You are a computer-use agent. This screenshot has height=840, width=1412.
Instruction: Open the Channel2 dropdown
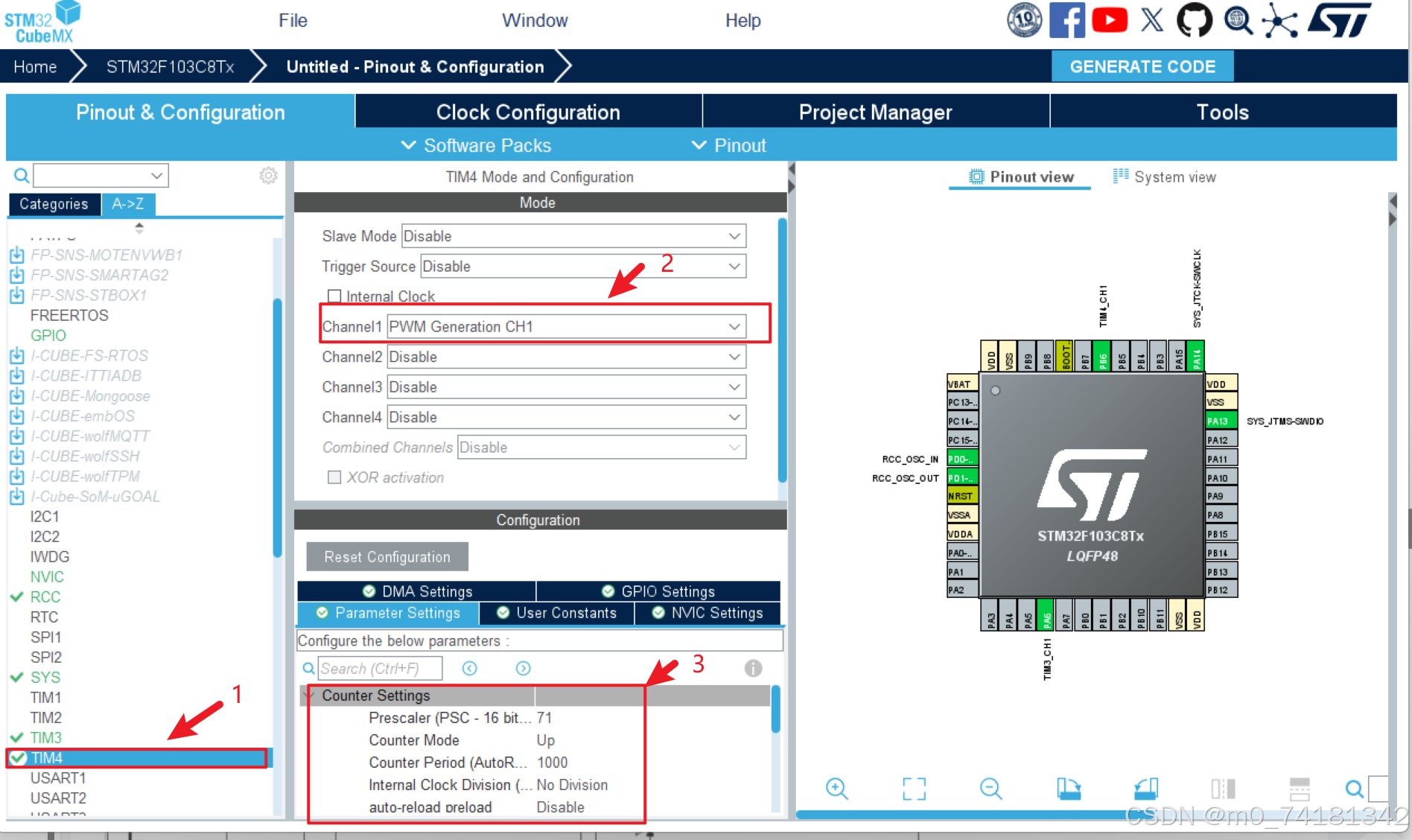coord(566,357)
